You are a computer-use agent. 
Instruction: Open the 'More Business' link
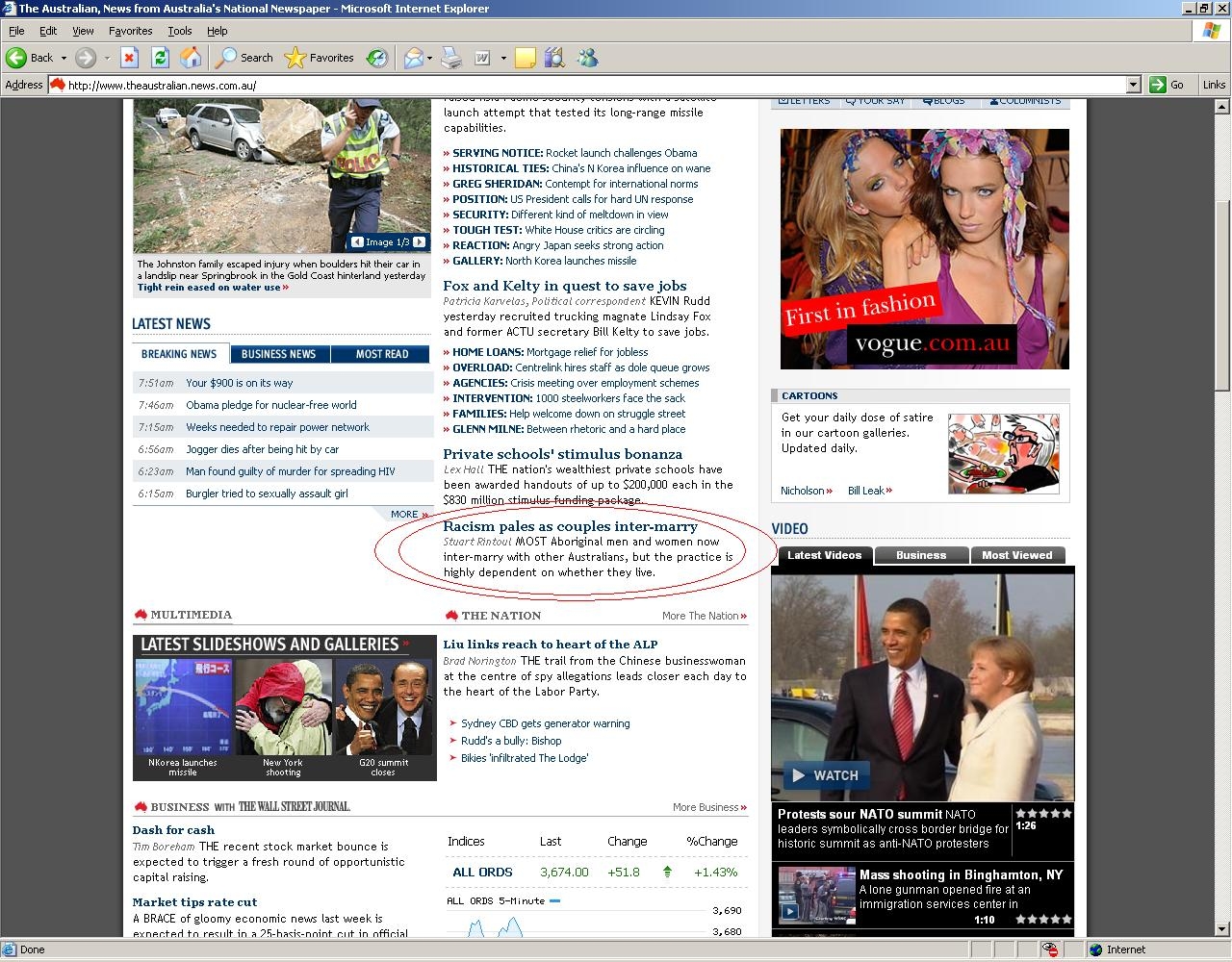click(x=709, y=807)
